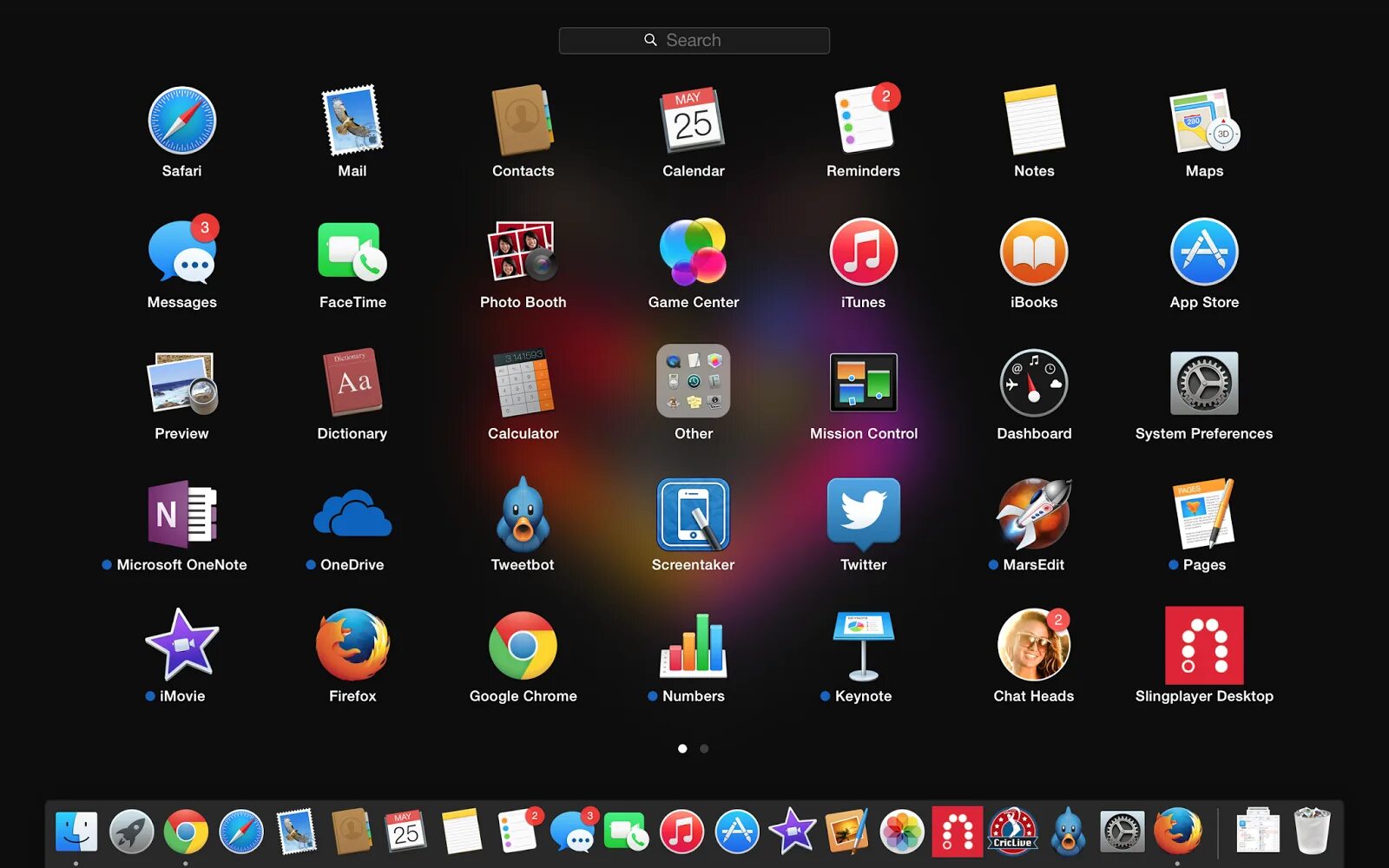Open Contacts from the Dock
Screen dimensions: 1389x868
click(x=352, y=832)
